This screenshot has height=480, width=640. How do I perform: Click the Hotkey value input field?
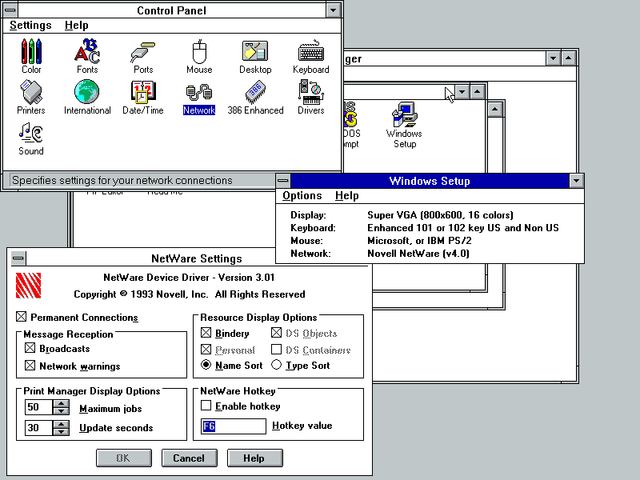point(233,426)
